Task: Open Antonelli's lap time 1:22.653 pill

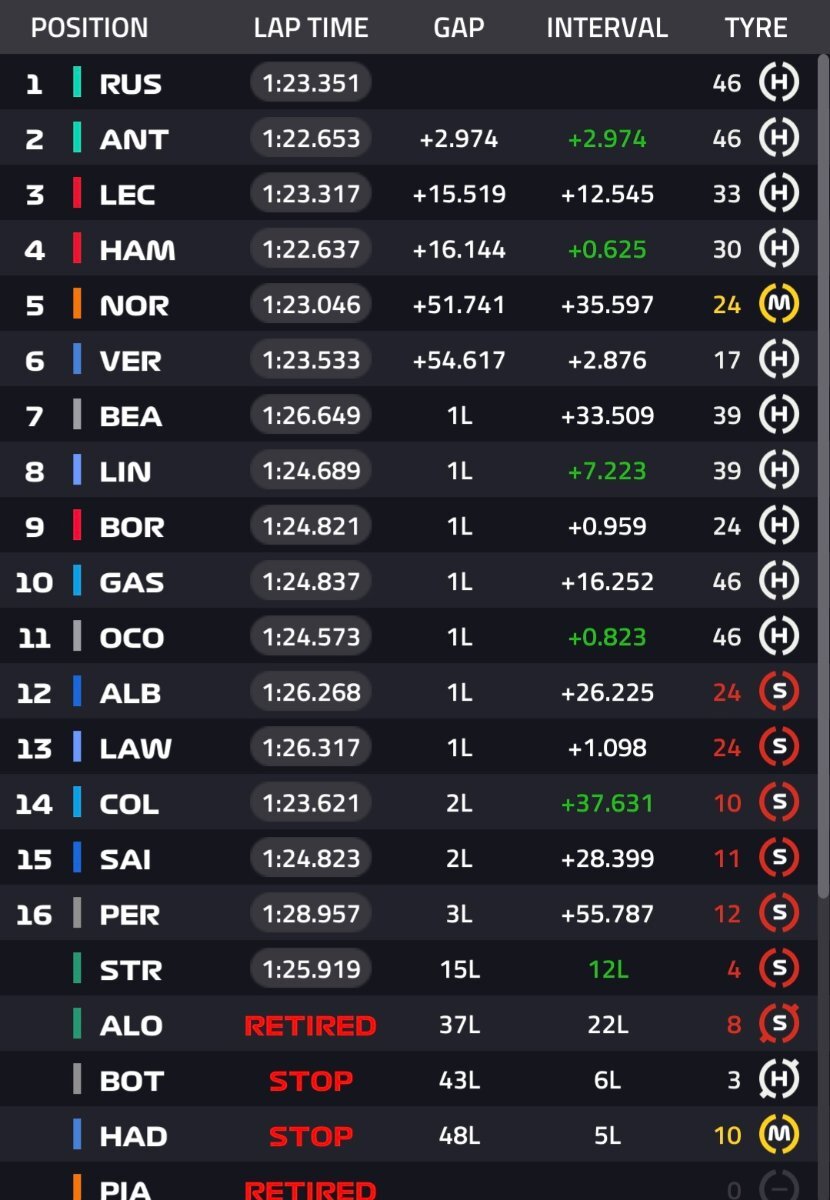Action: click(311, 138)
